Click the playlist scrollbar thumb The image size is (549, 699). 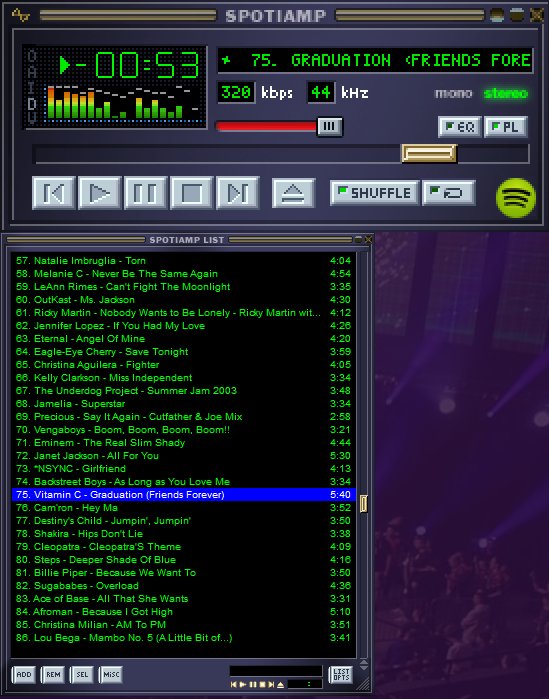[x=364, y=503]
